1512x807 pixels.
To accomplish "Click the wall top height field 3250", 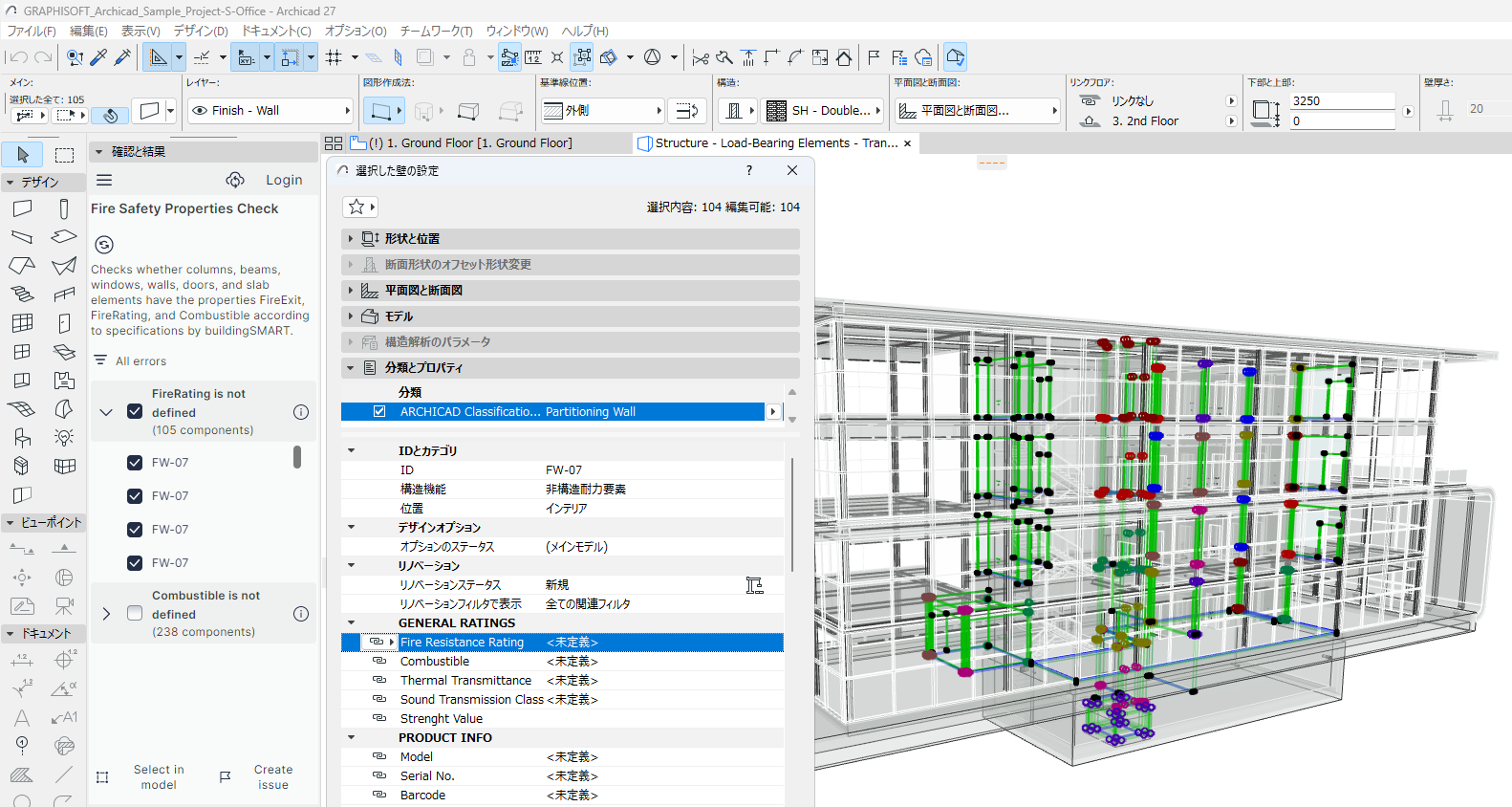I will [x=1341, y=101].
